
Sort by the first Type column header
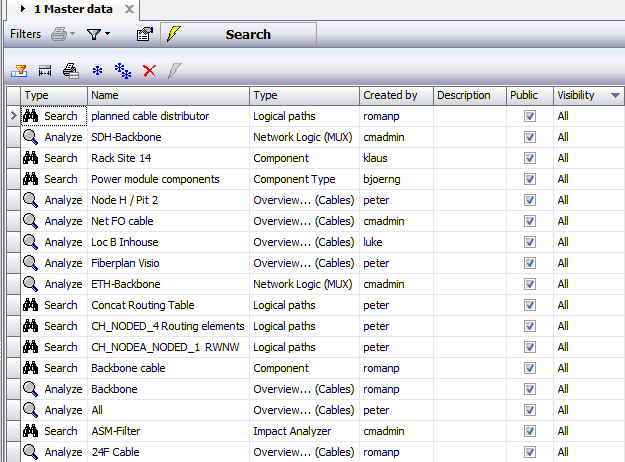54,95
